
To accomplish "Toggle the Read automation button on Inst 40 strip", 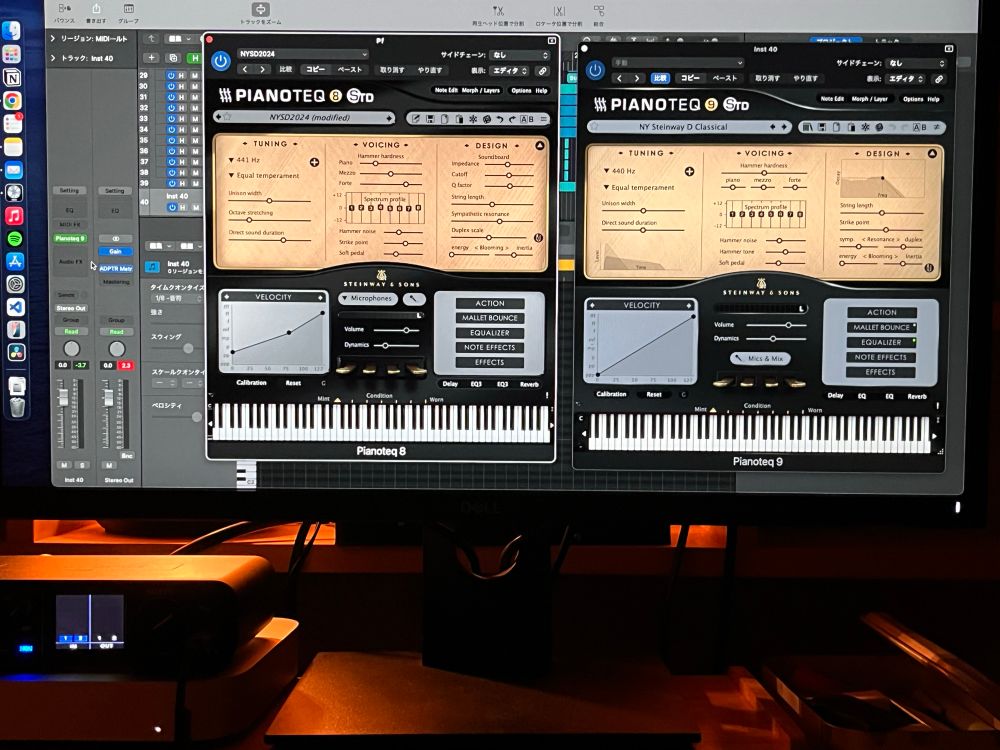I will tap(71, 332).
